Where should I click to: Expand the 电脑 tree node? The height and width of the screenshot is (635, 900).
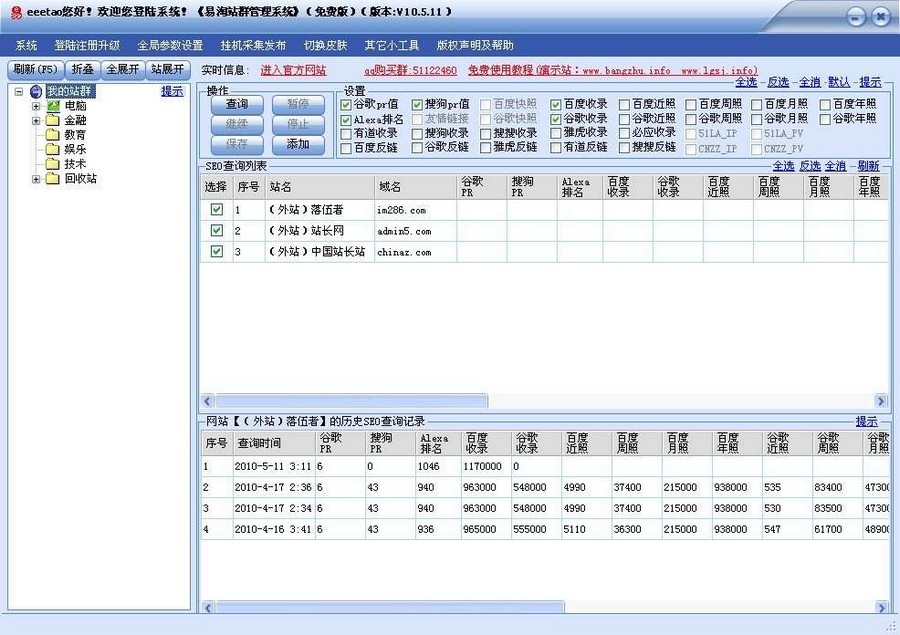click(x=36, y=106)
